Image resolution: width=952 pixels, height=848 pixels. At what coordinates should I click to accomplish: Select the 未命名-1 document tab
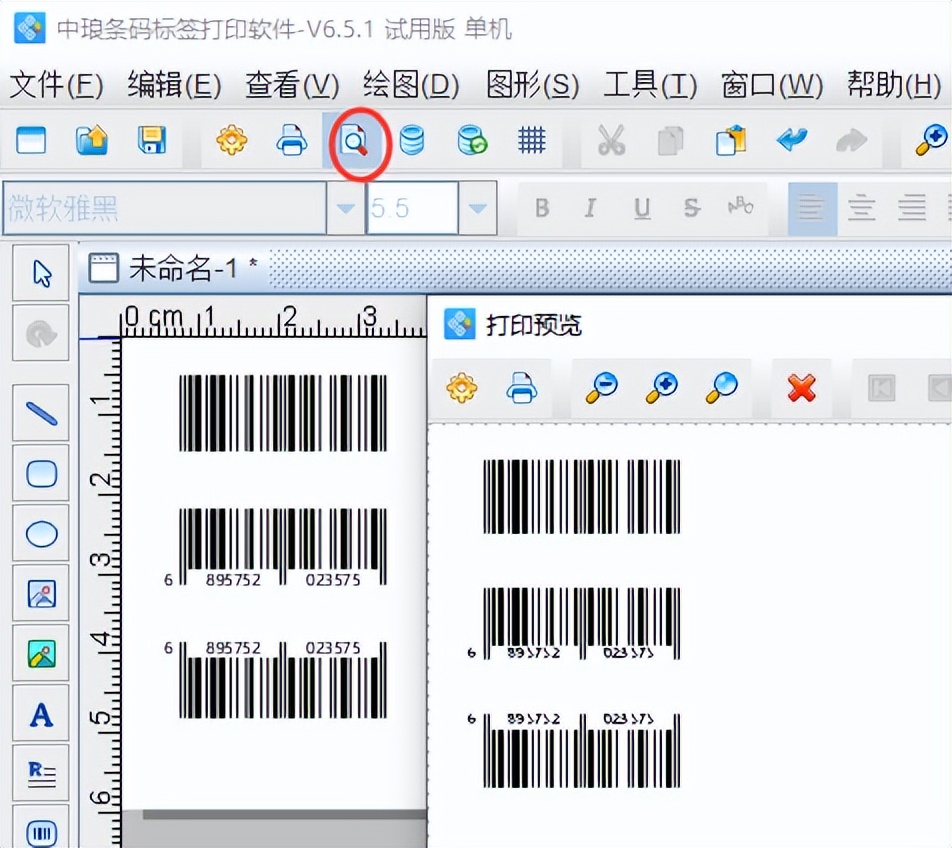click(x=174, y=268)
